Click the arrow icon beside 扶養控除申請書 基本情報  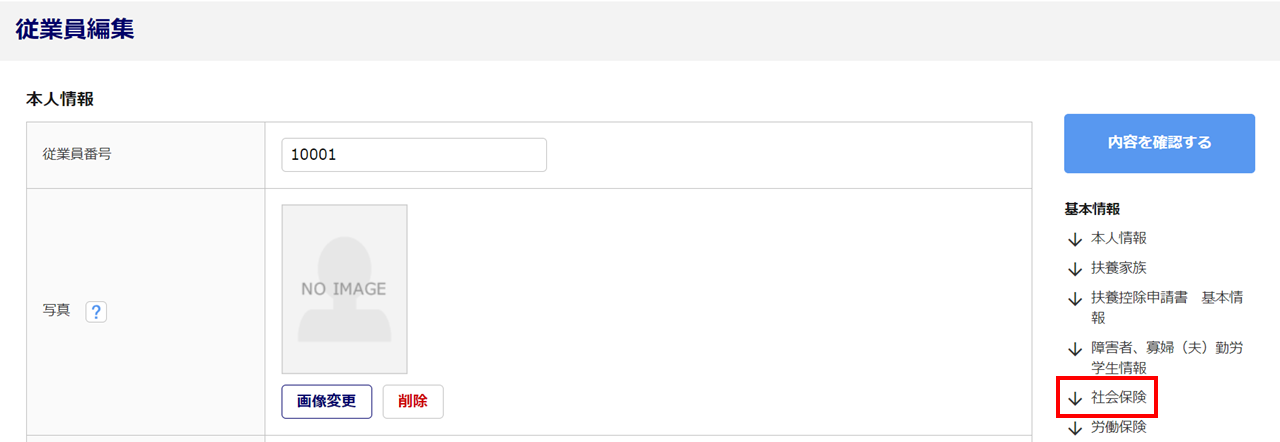pos(1075,299)
